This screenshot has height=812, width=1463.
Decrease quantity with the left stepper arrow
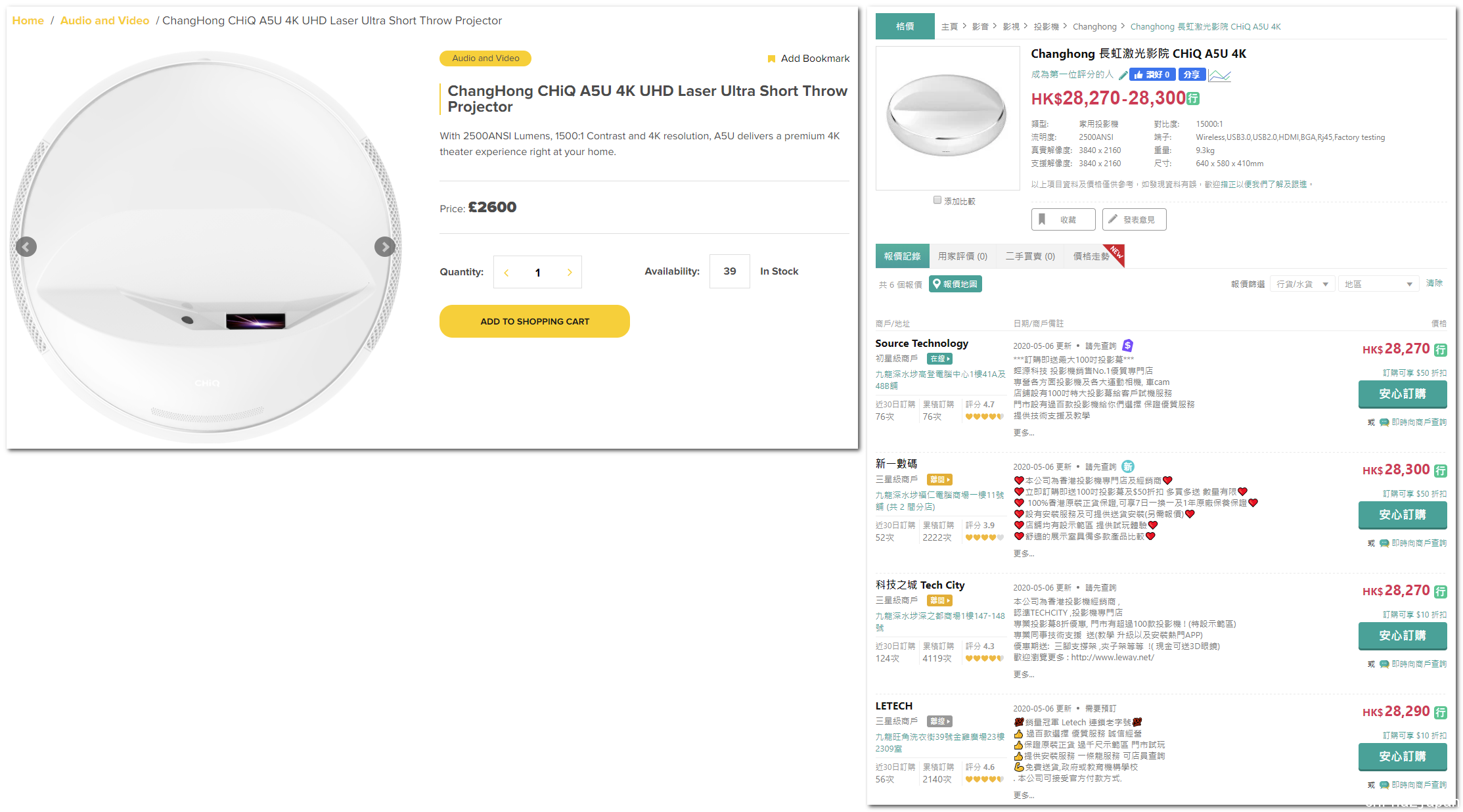[506, 272]
